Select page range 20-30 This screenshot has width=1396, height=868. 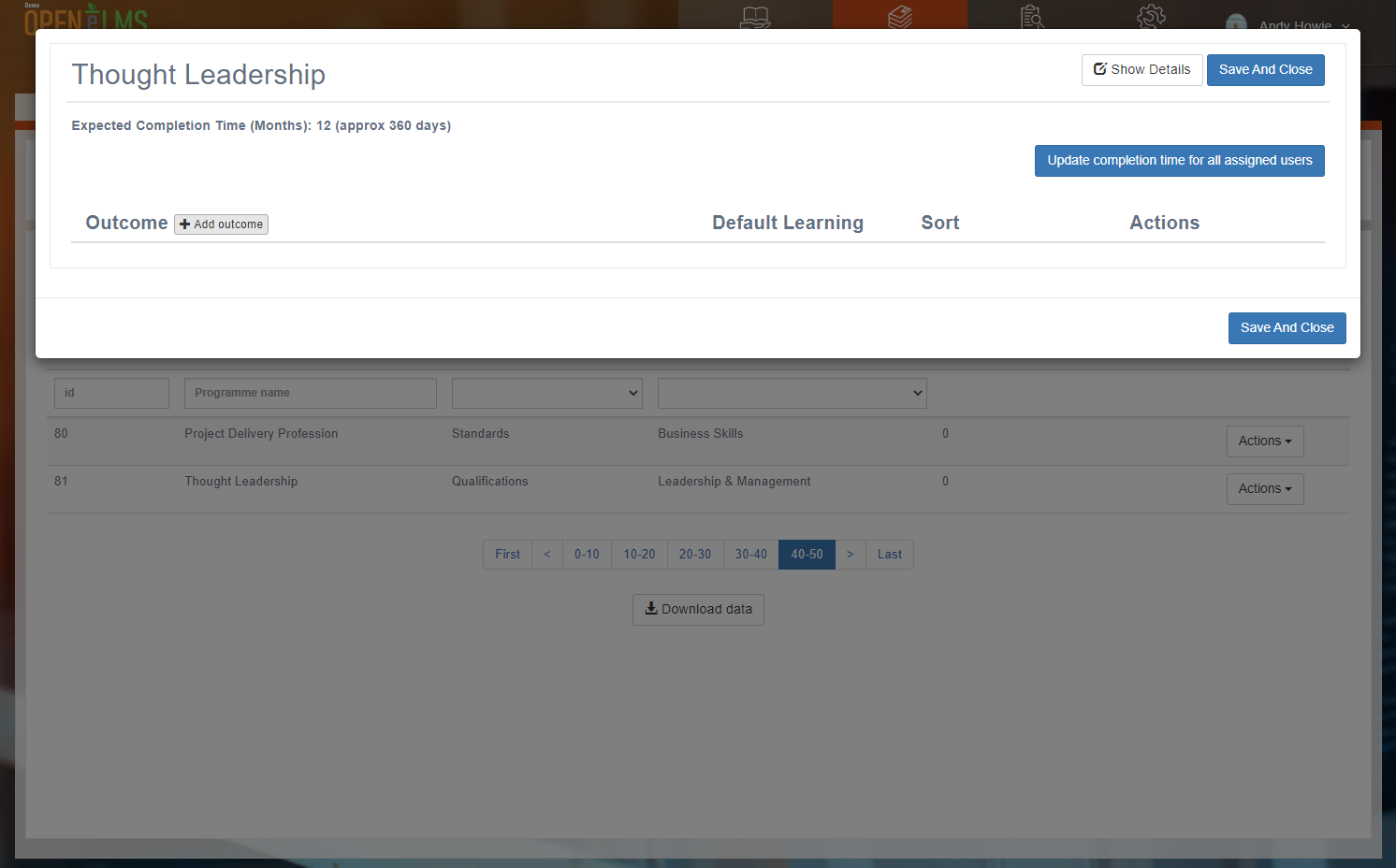695,555
